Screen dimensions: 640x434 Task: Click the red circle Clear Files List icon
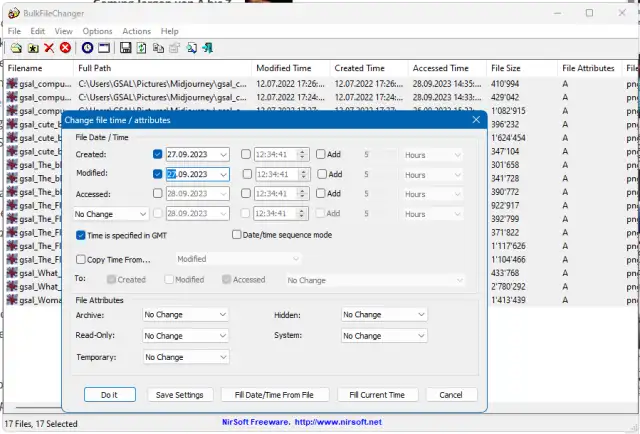pos(65,47)
